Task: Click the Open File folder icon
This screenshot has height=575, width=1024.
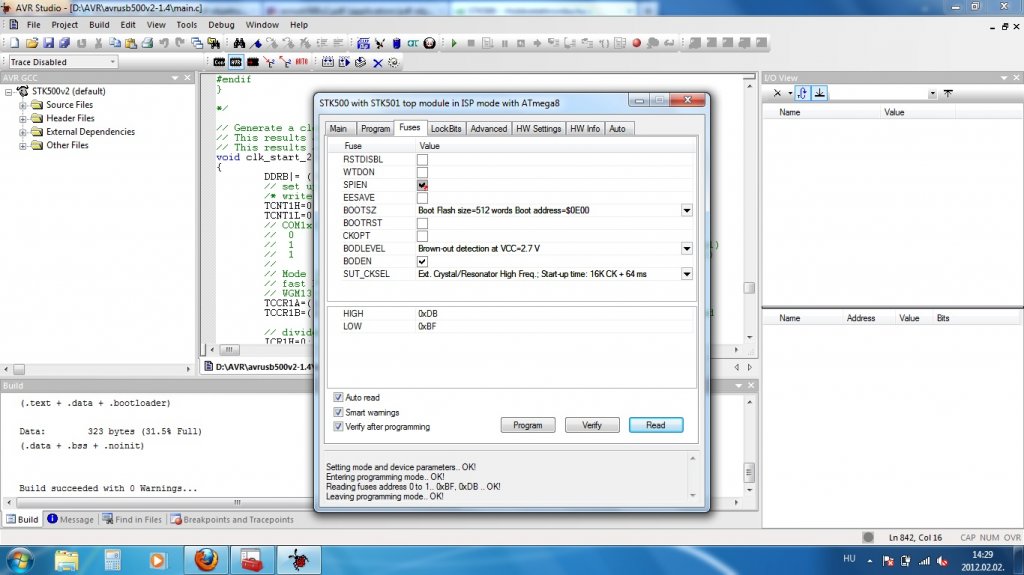Action: (31, 43)
